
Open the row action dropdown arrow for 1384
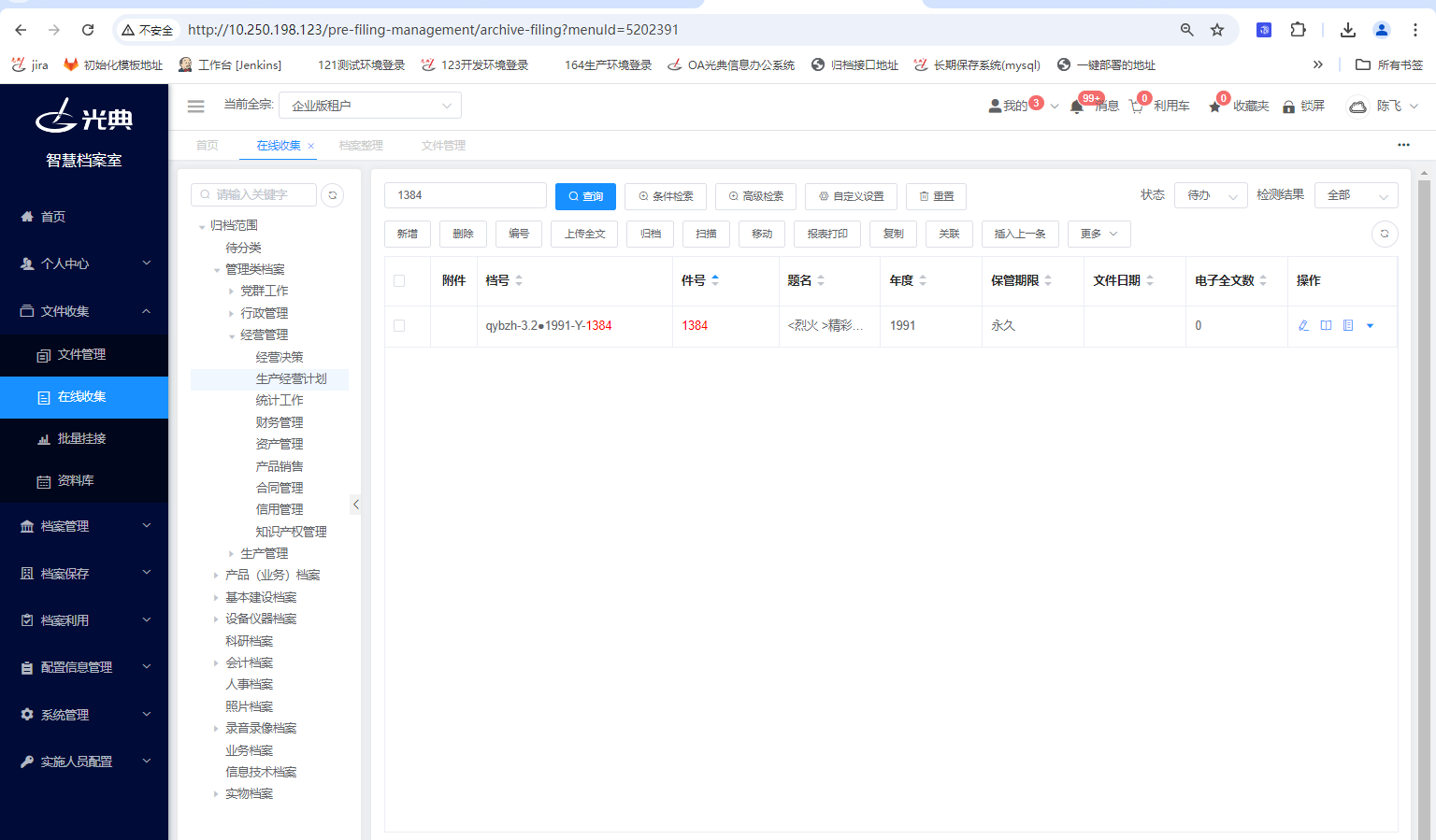point(1371,325)
